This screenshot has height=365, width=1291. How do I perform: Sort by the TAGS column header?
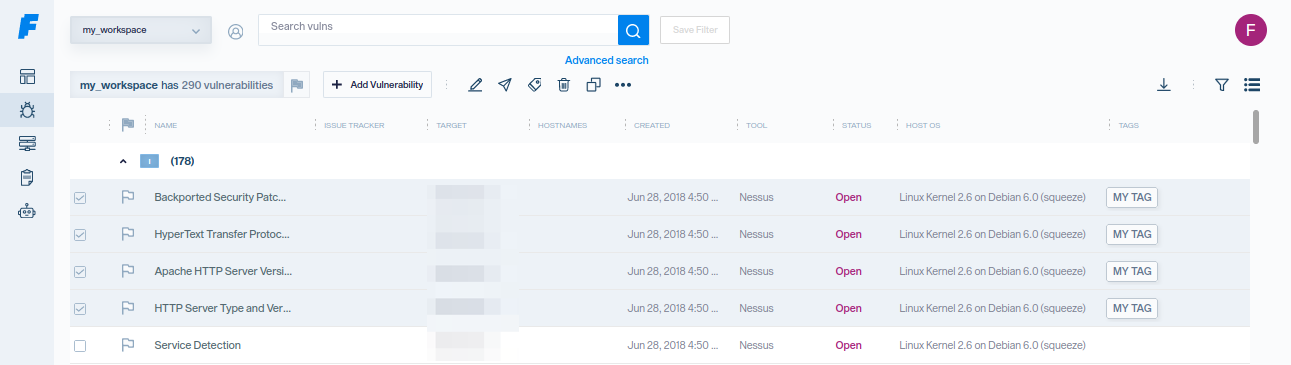click(x=1129, y=125)
